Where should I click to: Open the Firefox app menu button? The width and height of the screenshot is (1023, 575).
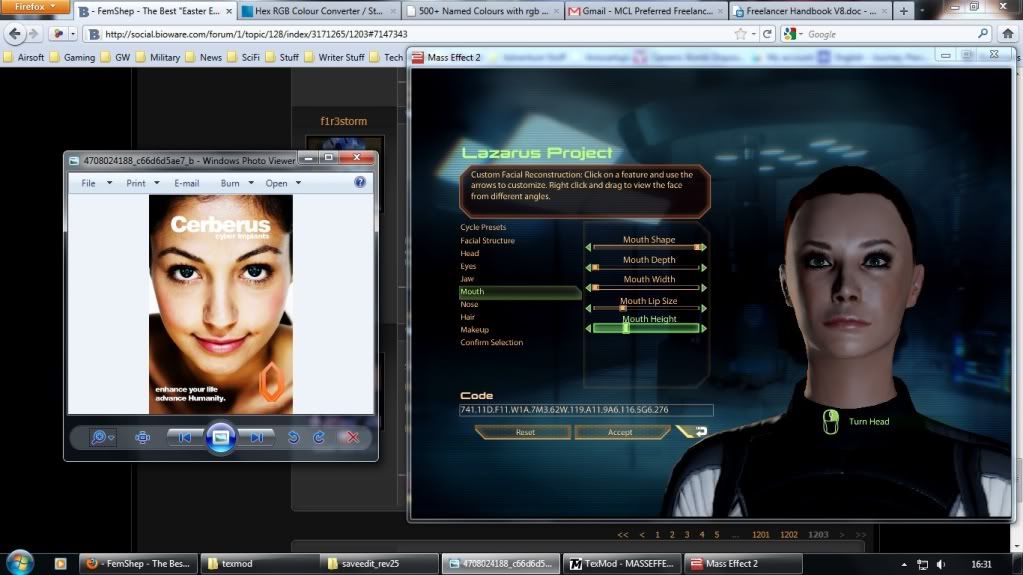point(35,7)
